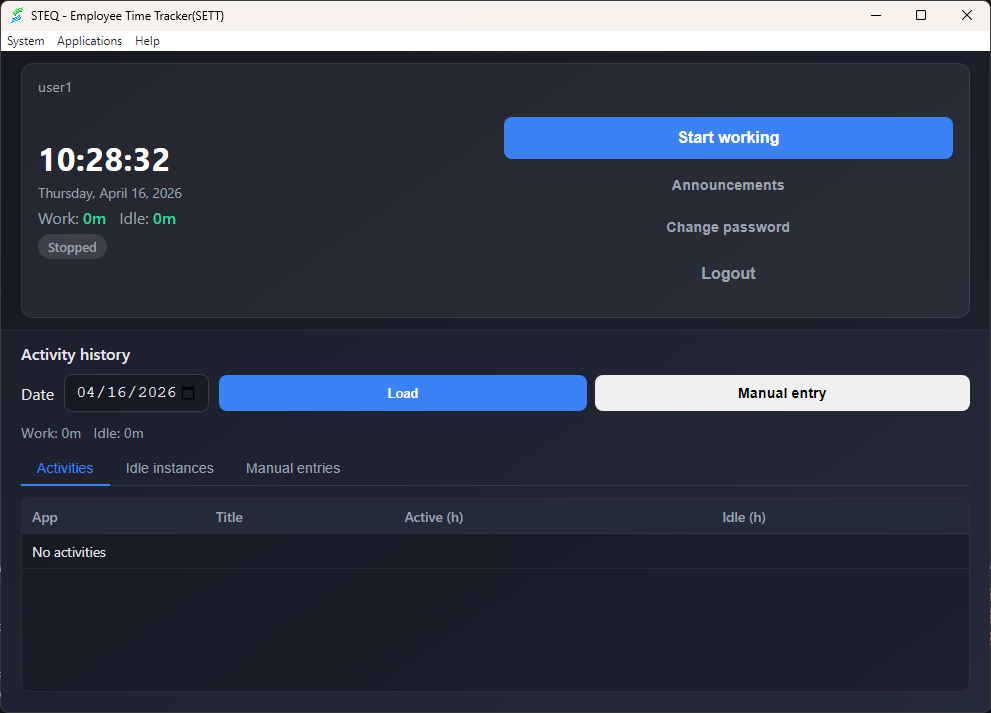
Task: Open the Help menu
Action: [x=147, y=41]
